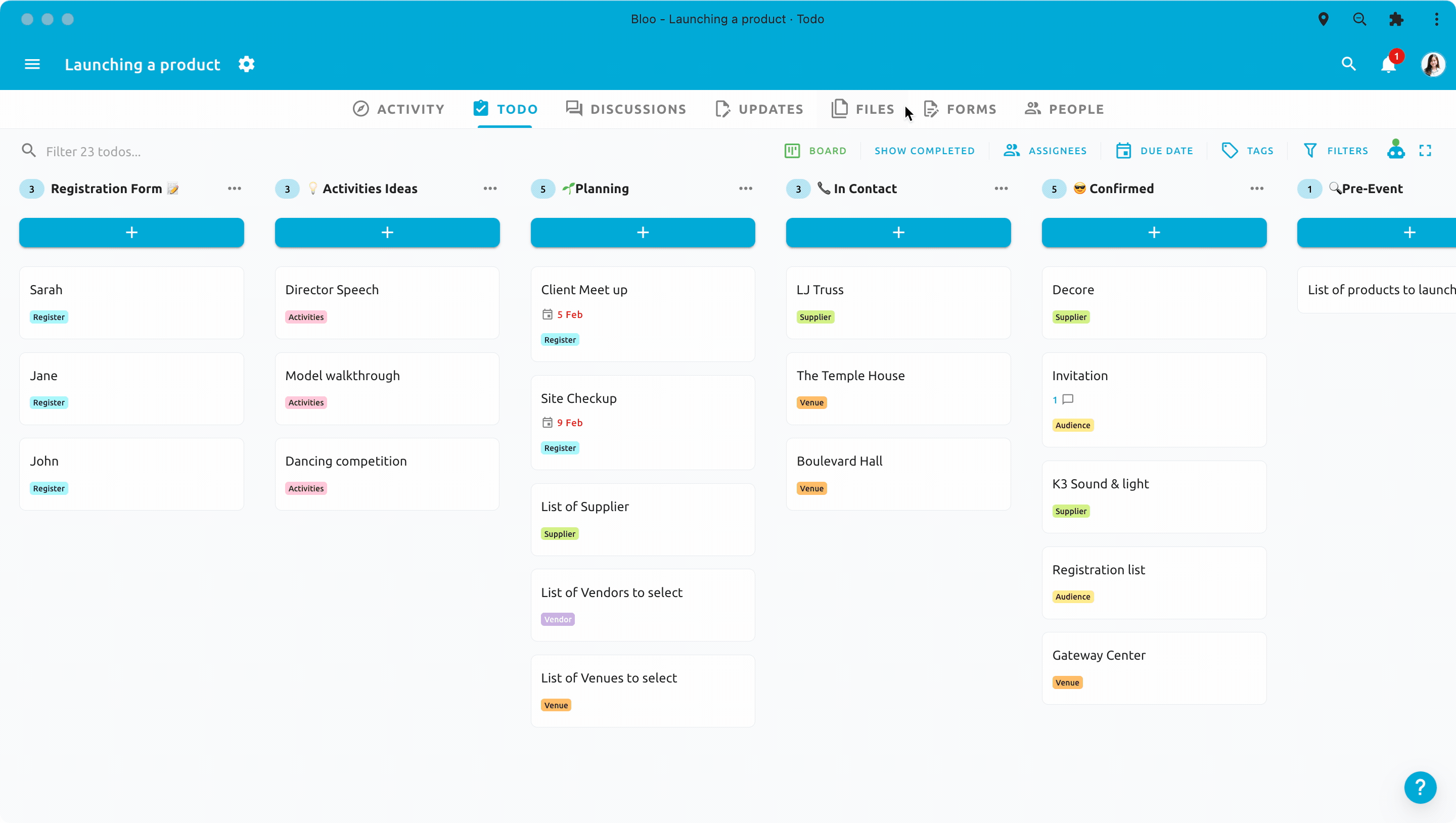Open the Dancing competition card

tap(387, 474)
